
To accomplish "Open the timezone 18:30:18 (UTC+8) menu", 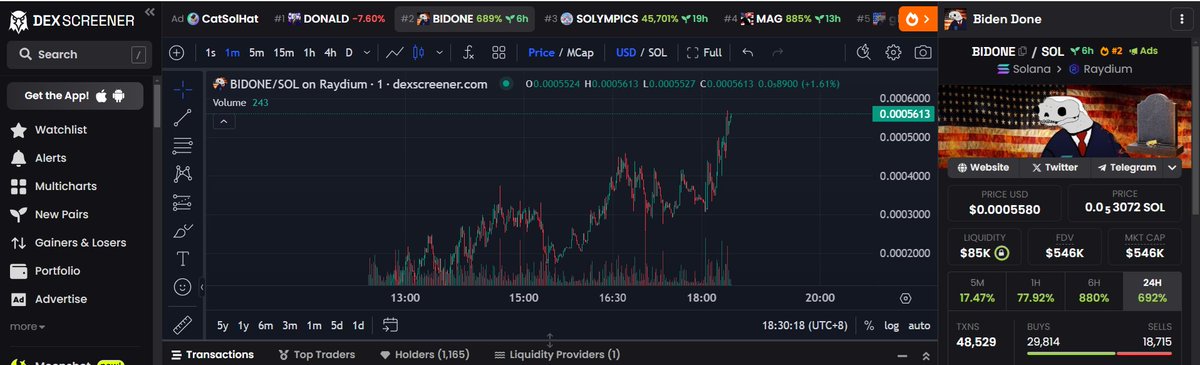I will pos(806,325).
